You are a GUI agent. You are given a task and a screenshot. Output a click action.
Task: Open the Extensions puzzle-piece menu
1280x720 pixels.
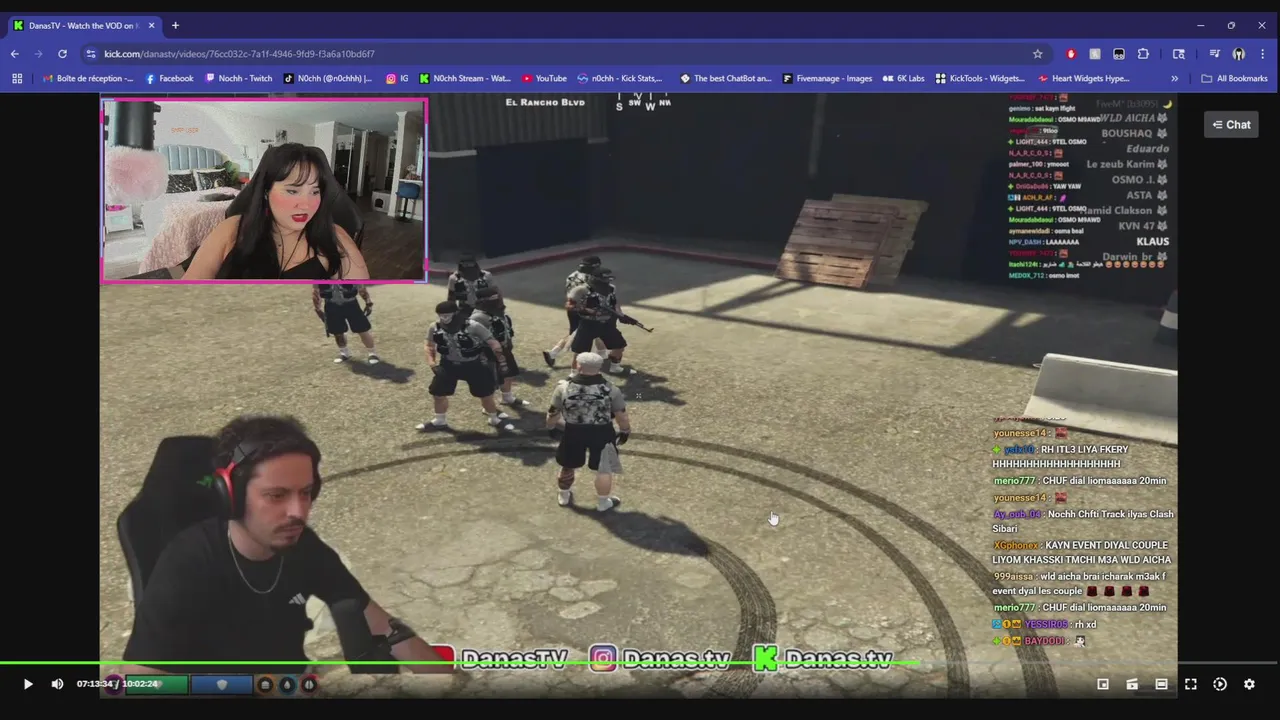[x=1143, y=54]
